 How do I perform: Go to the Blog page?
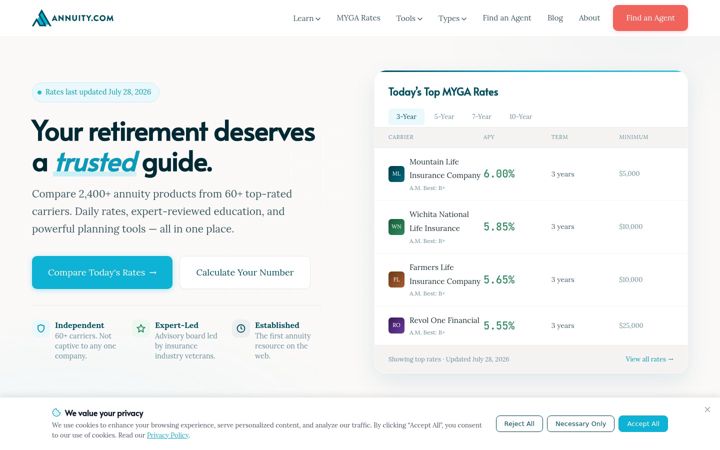(555, 18)
